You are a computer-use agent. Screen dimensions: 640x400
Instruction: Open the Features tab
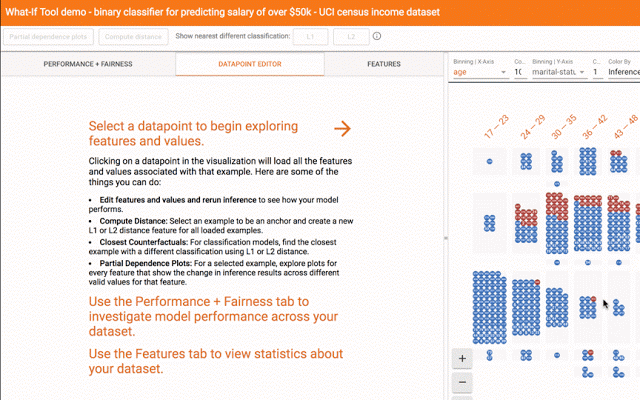pos(384,64)
